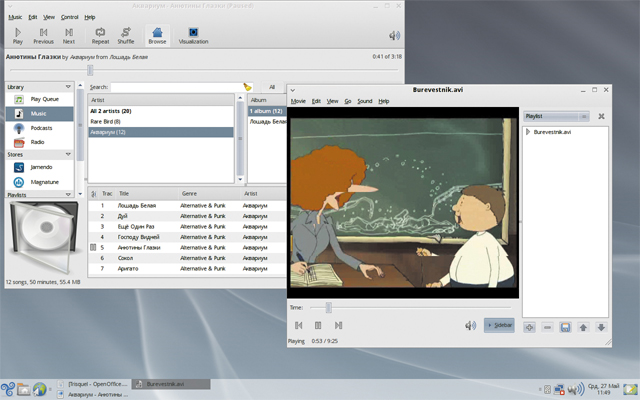Close the Totem sidebar with X
640x400 pixels.
(601, 116)
